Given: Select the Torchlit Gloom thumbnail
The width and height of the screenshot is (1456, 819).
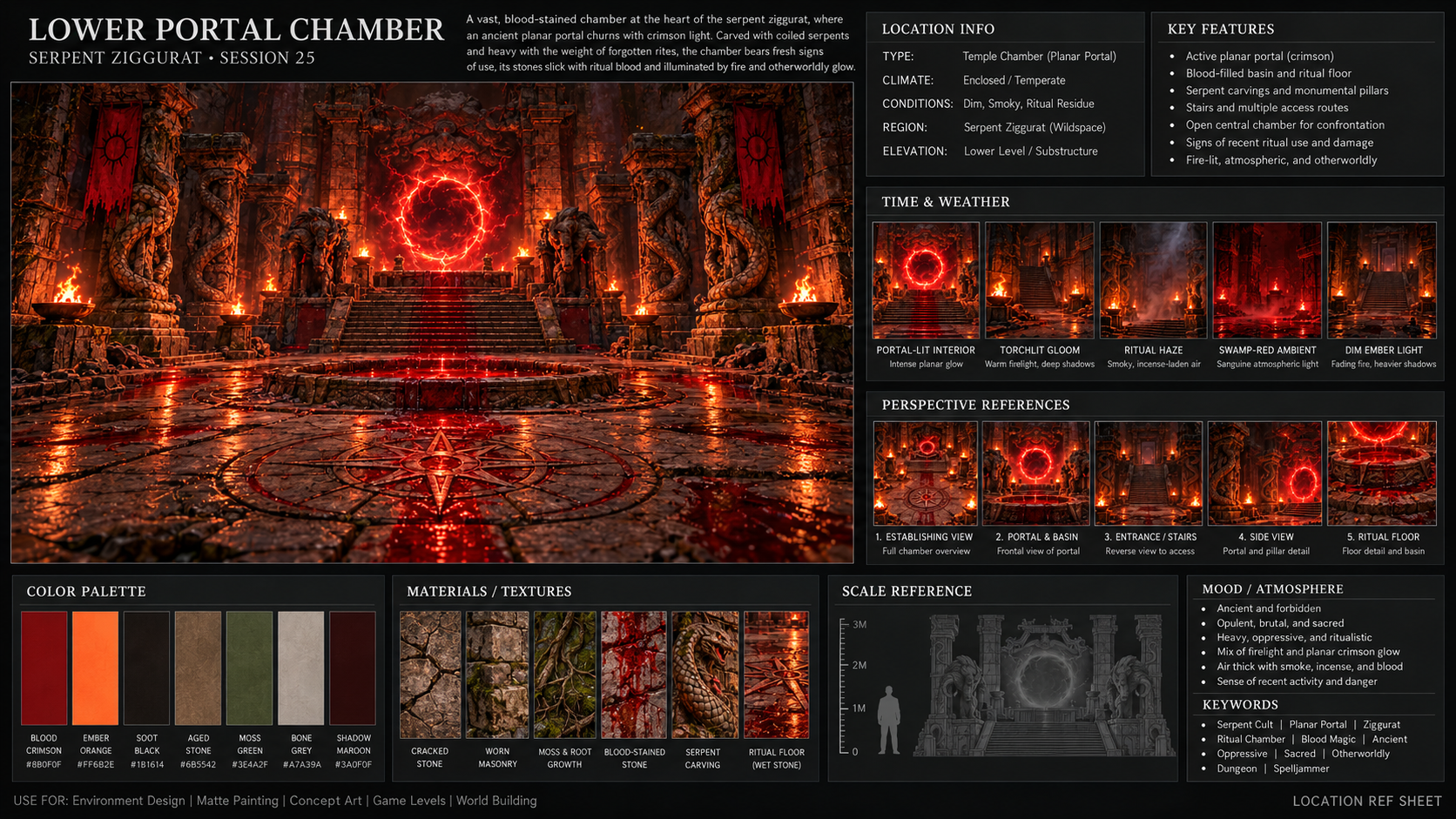Looking at the screenshot, I should click(1039, 280).
